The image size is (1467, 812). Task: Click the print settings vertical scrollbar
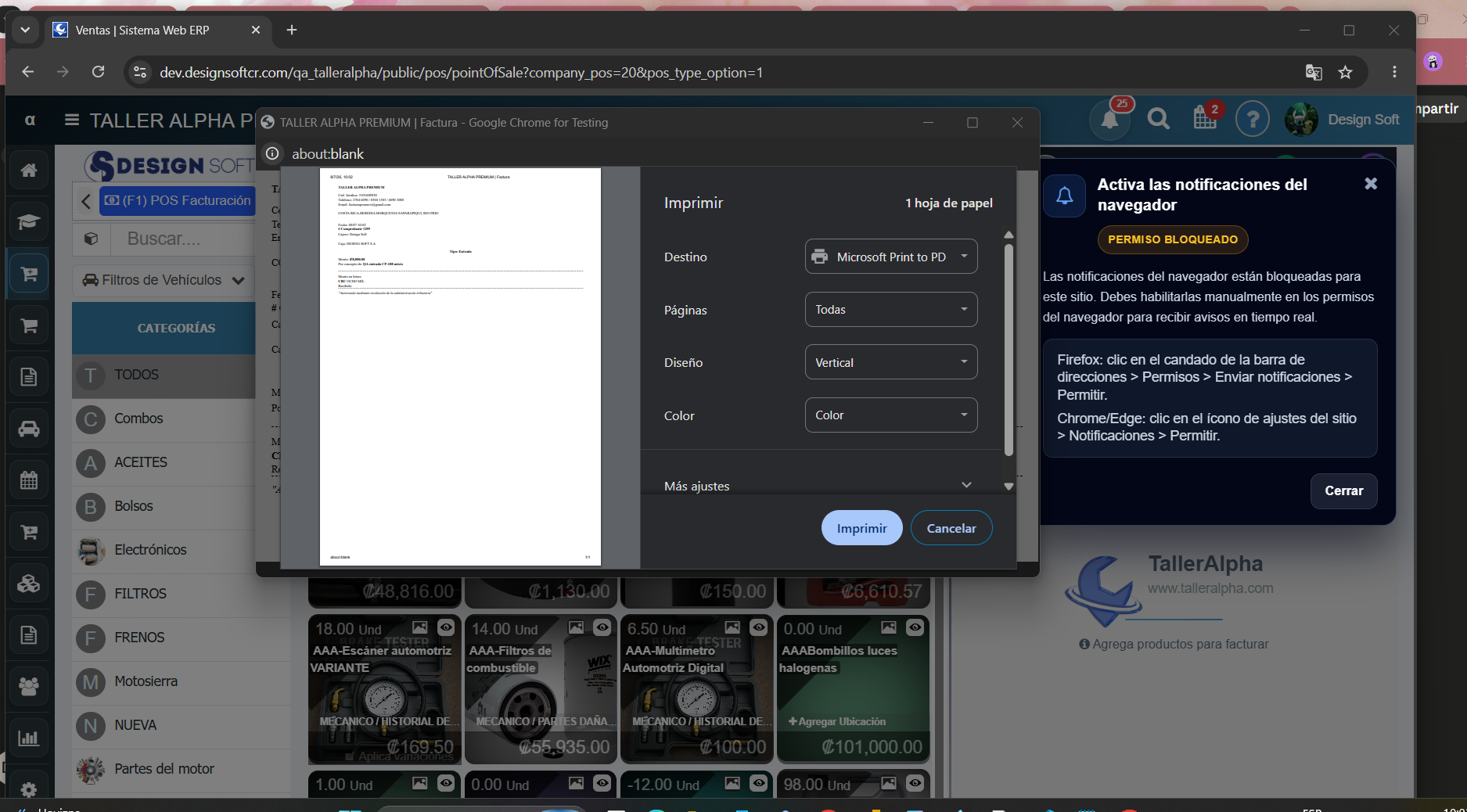tap(1009, 350)
